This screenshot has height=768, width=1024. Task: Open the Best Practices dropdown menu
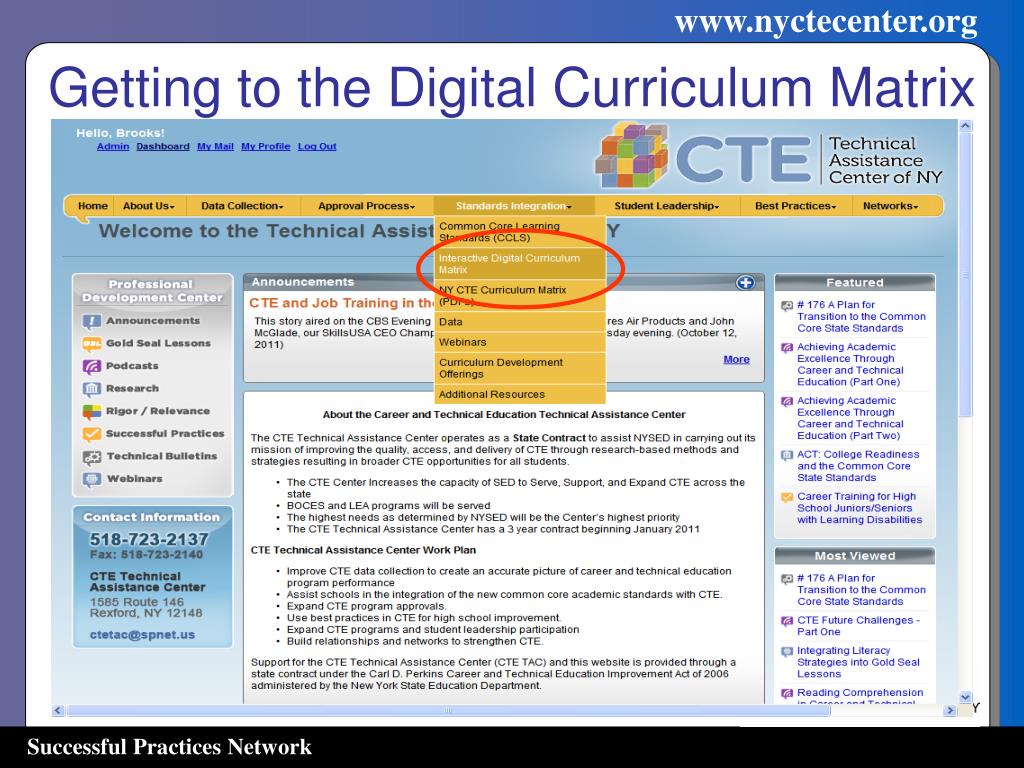click(x=795, y=206)
